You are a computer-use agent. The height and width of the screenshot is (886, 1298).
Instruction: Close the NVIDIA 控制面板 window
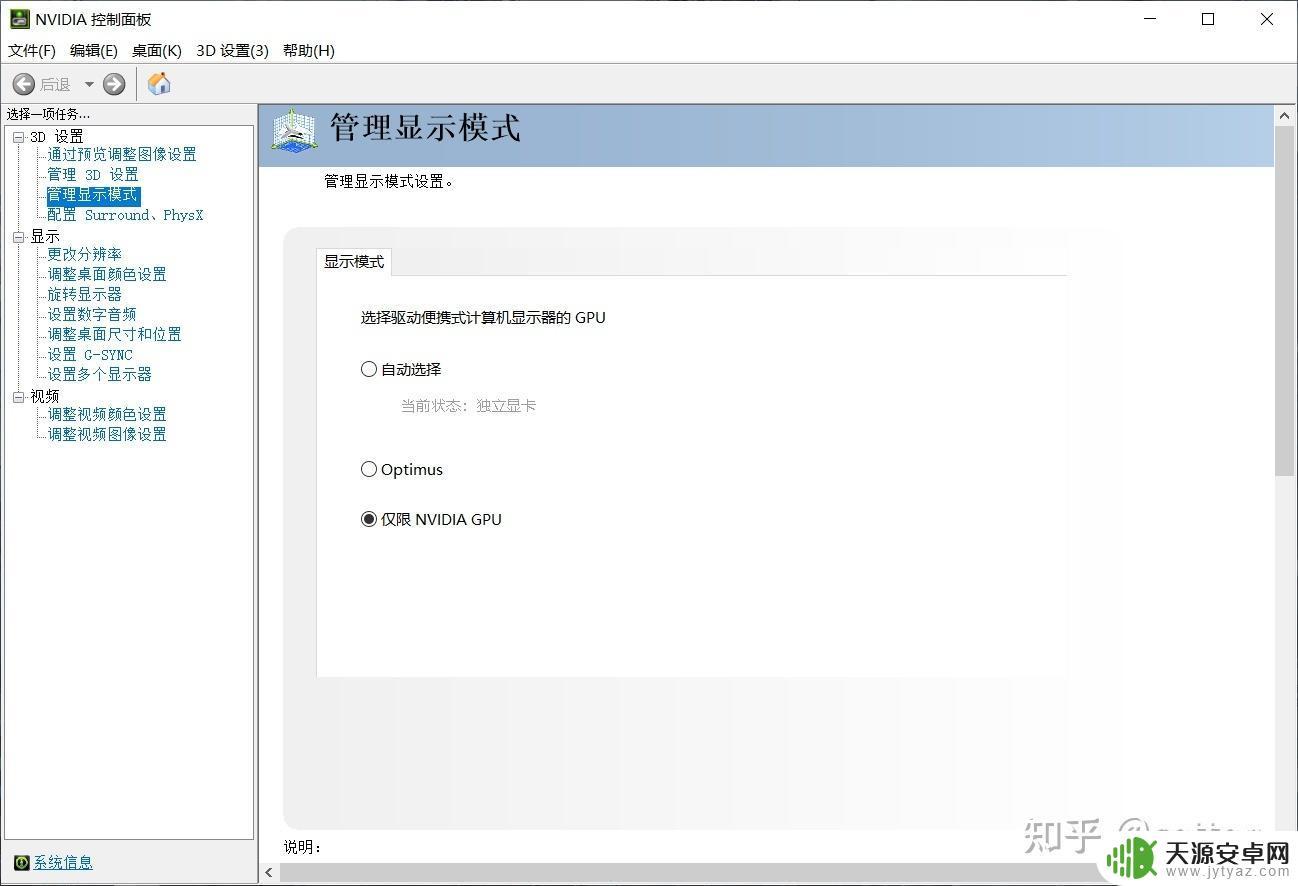tap(1267, 19)
